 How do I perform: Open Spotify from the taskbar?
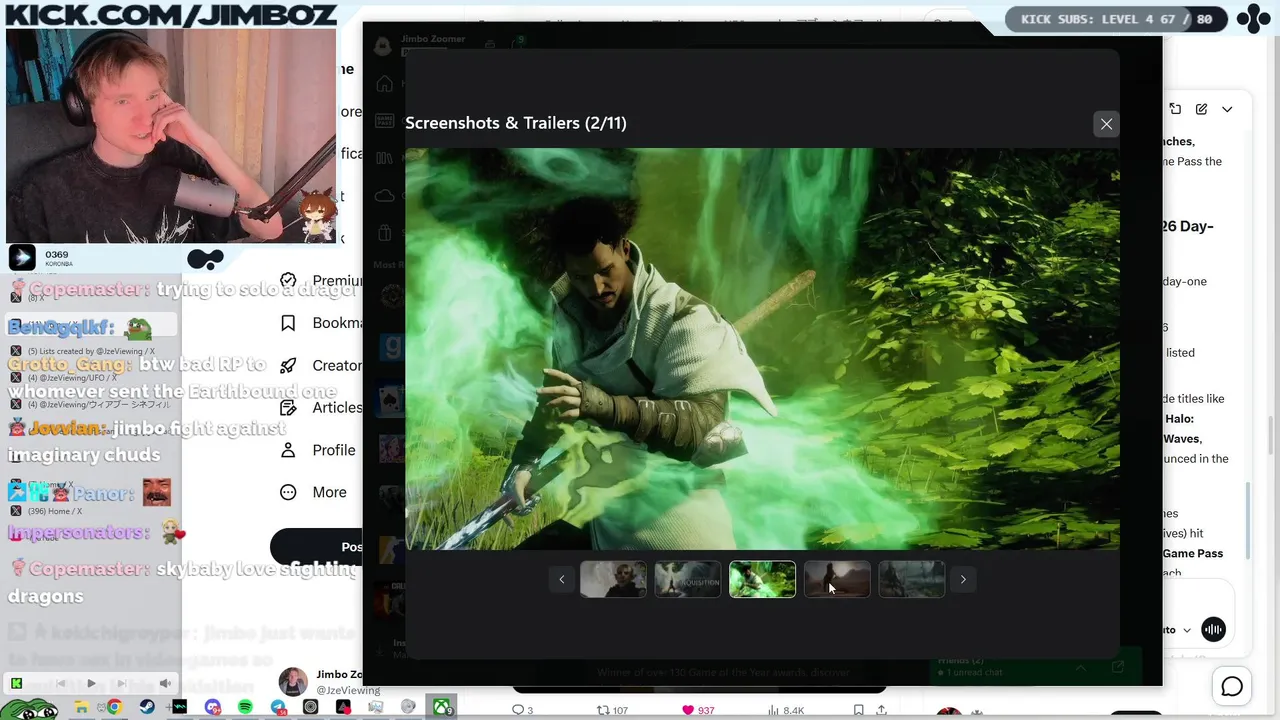coord(246,707)
